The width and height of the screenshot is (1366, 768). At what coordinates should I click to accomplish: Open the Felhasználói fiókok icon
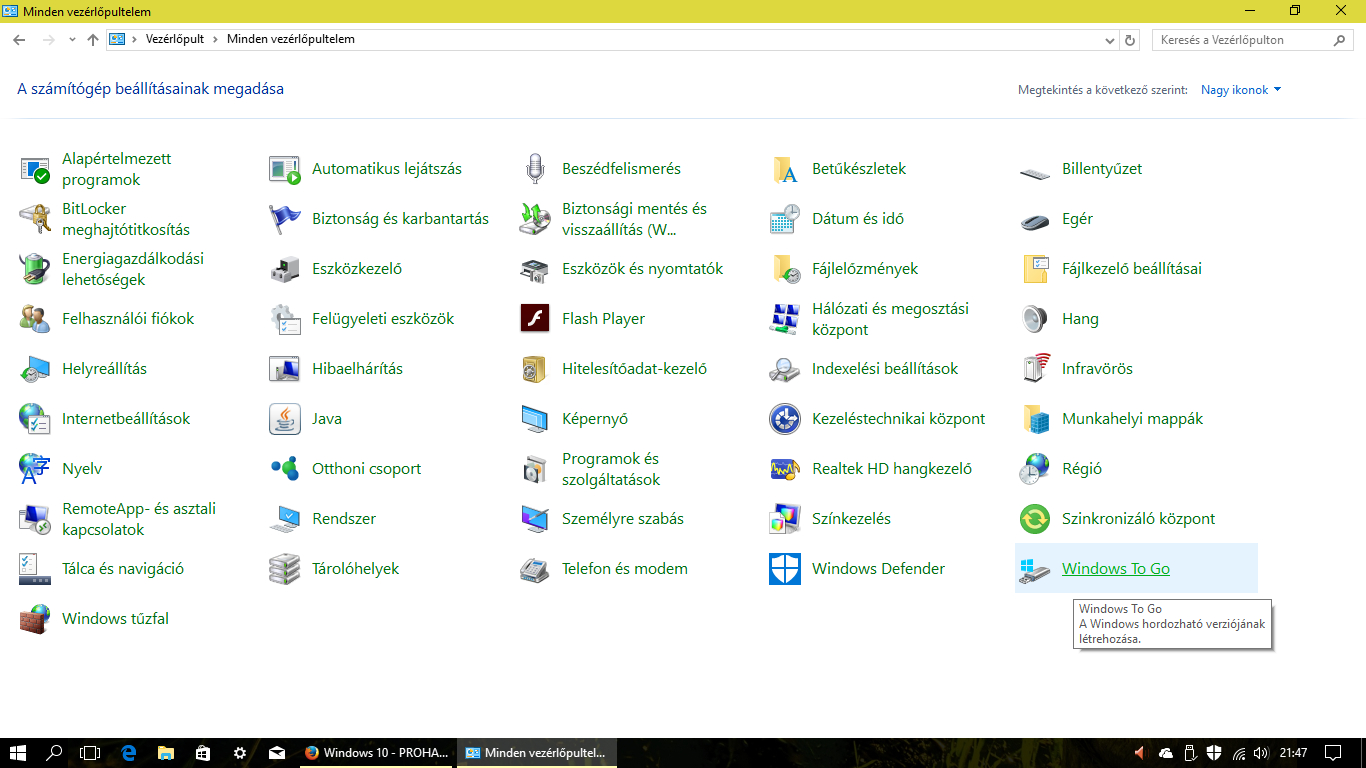35,319
